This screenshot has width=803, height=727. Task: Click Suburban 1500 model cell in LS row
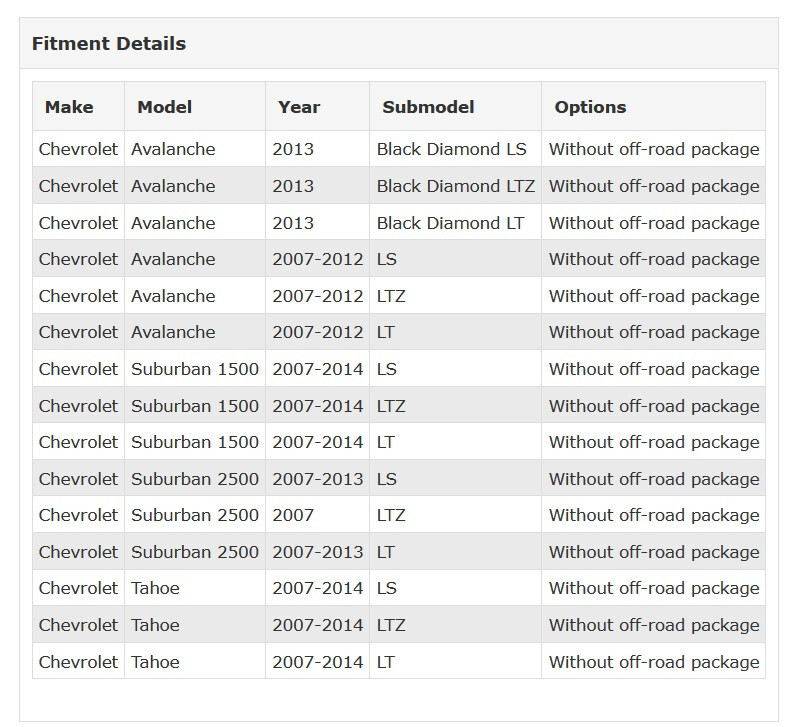point(195,369)
